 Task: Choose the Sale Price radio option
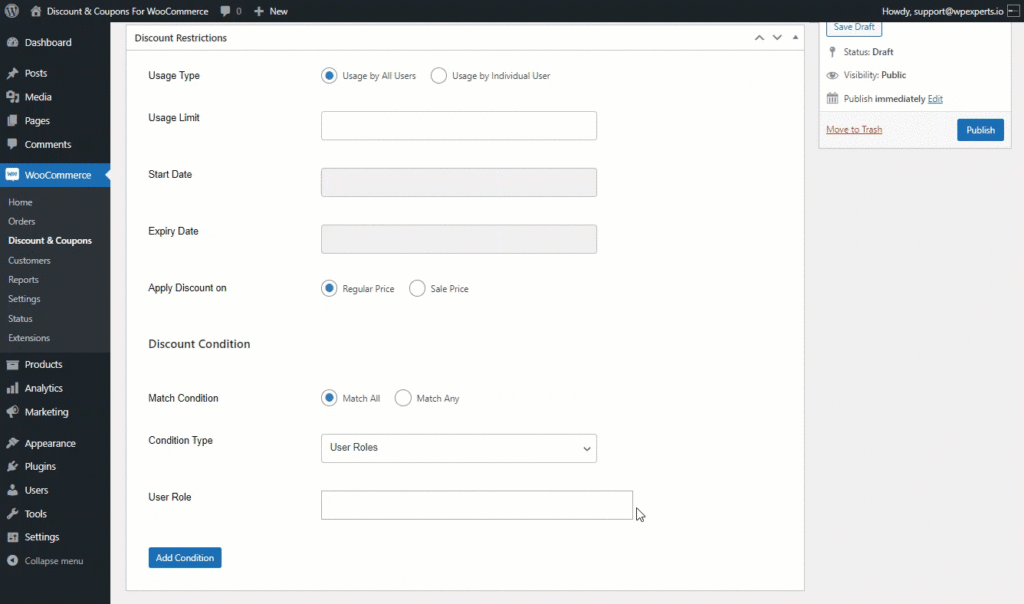417,288
